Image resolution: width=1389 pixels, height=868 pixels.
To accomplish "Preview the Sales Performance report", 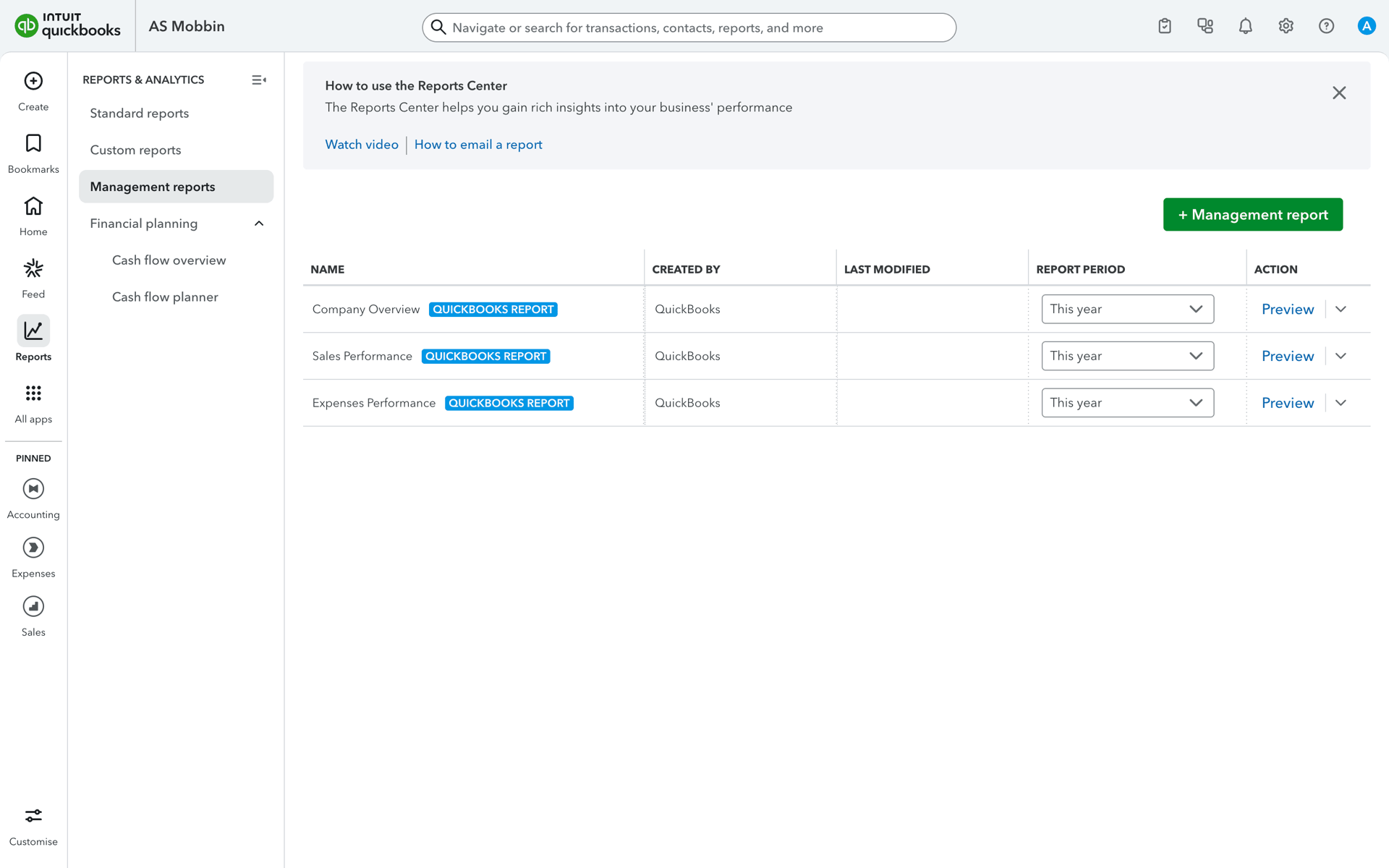I will [x=1288, y=356].
